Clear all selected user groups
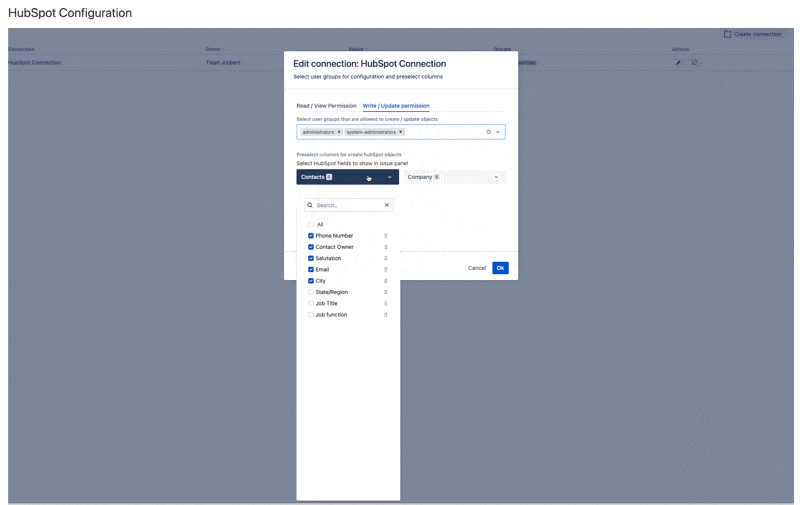 coord(488,132)
